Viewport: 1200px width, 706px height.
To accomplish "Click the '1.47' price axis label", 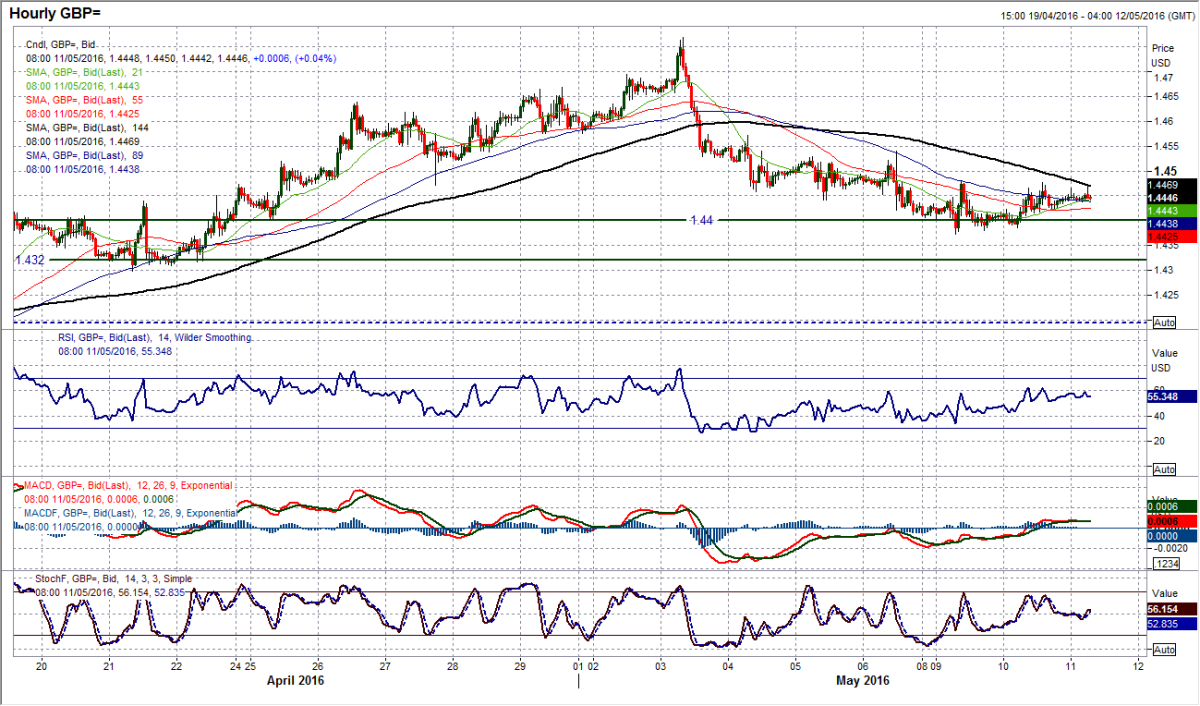I will click(x=1162, y=77).
